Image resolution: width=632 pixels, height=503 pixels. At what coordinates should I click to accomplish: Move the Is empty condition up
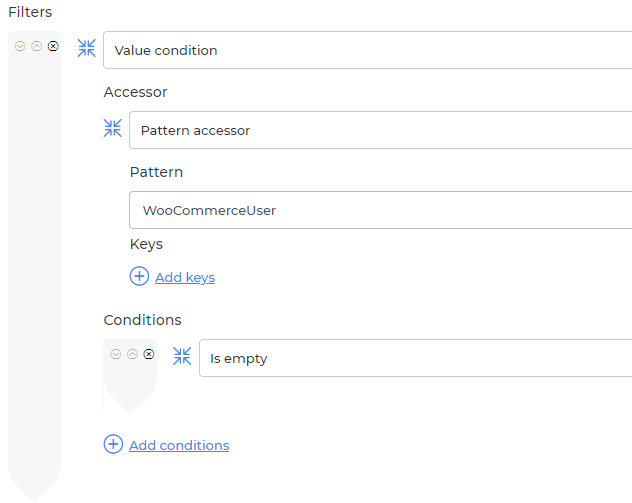pyautogui.click(x=132, y=354)
